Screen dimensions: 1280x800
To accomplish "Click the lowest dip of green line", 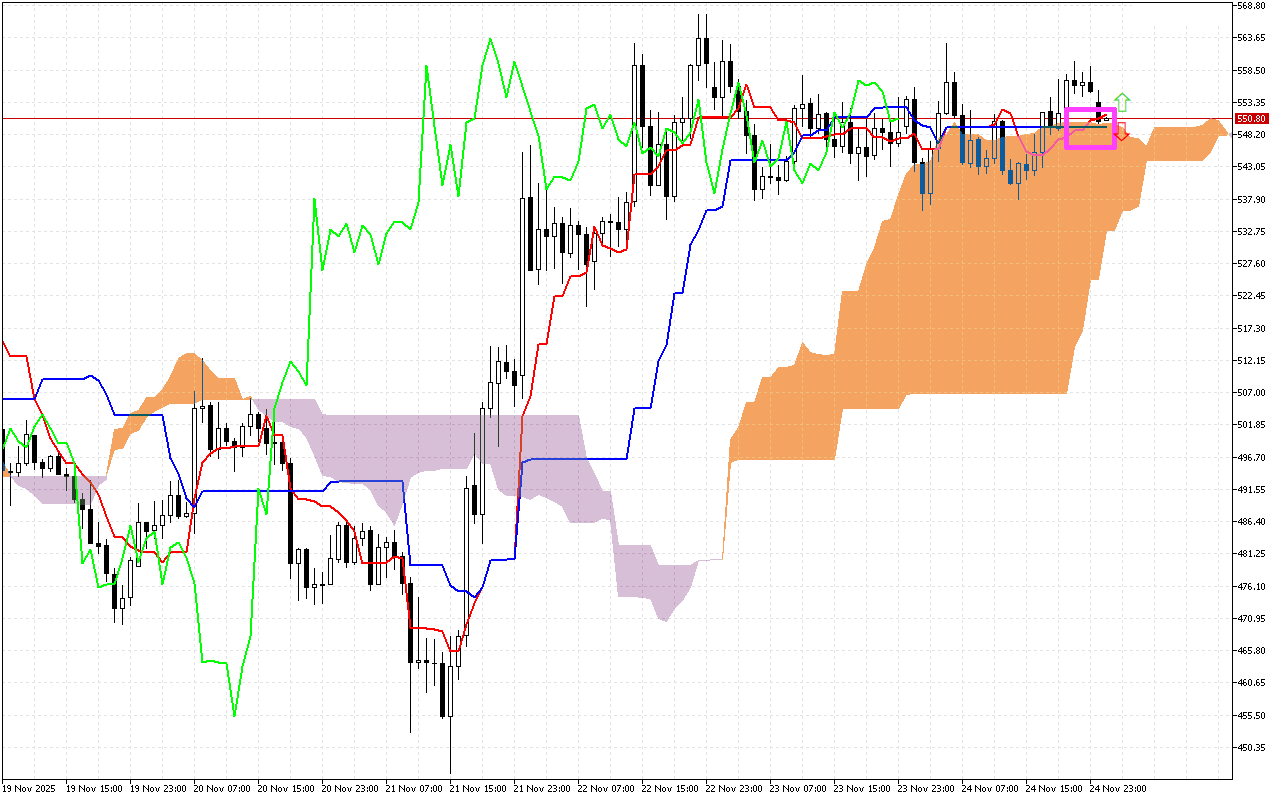I will pyautogui.click(x=234, y=714).
